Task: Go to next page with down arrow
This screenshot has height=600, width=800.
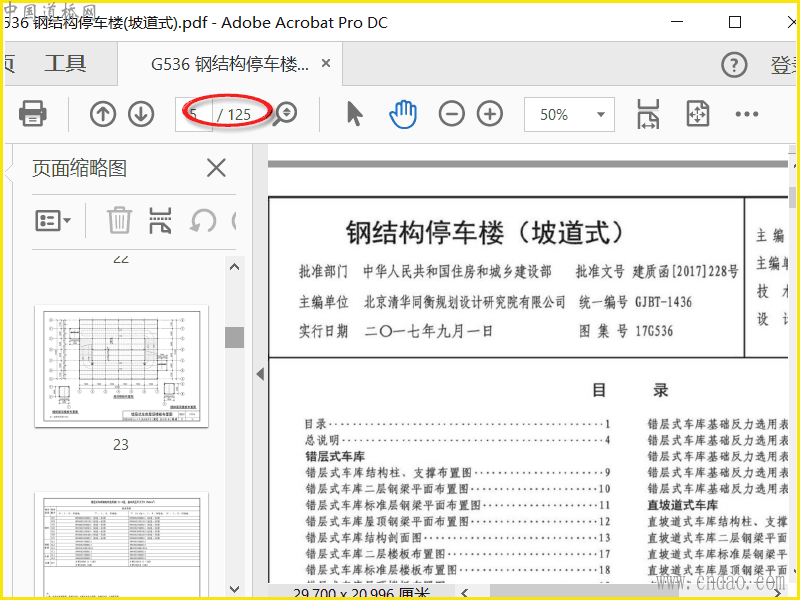Action: [141, 114]
